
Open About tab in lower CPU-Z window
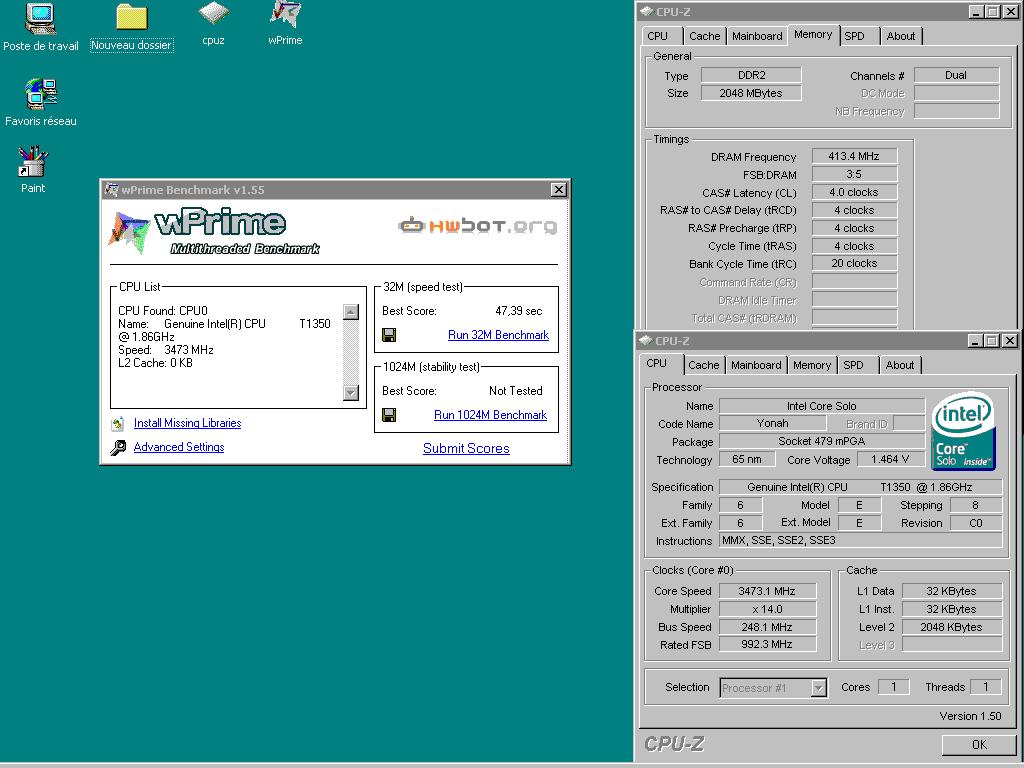click(899, 366)
